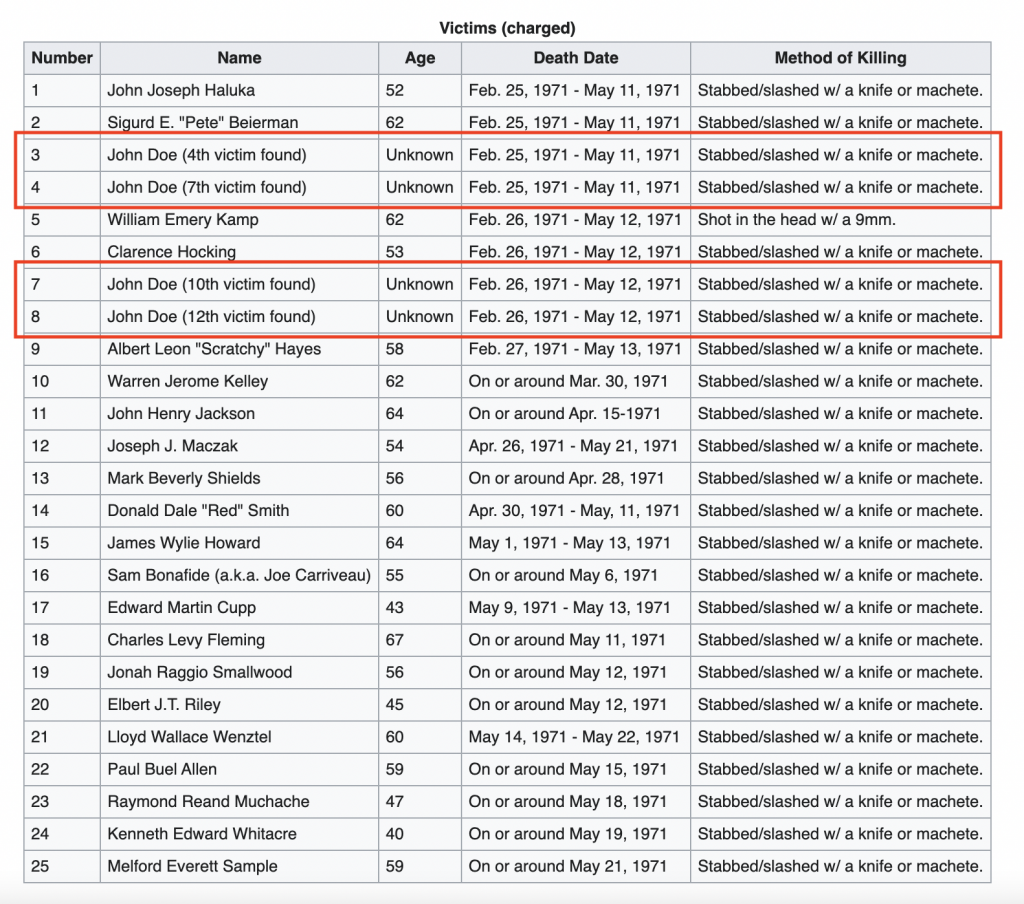
Task: Click the "Number" column header
Action: (62, 58)
